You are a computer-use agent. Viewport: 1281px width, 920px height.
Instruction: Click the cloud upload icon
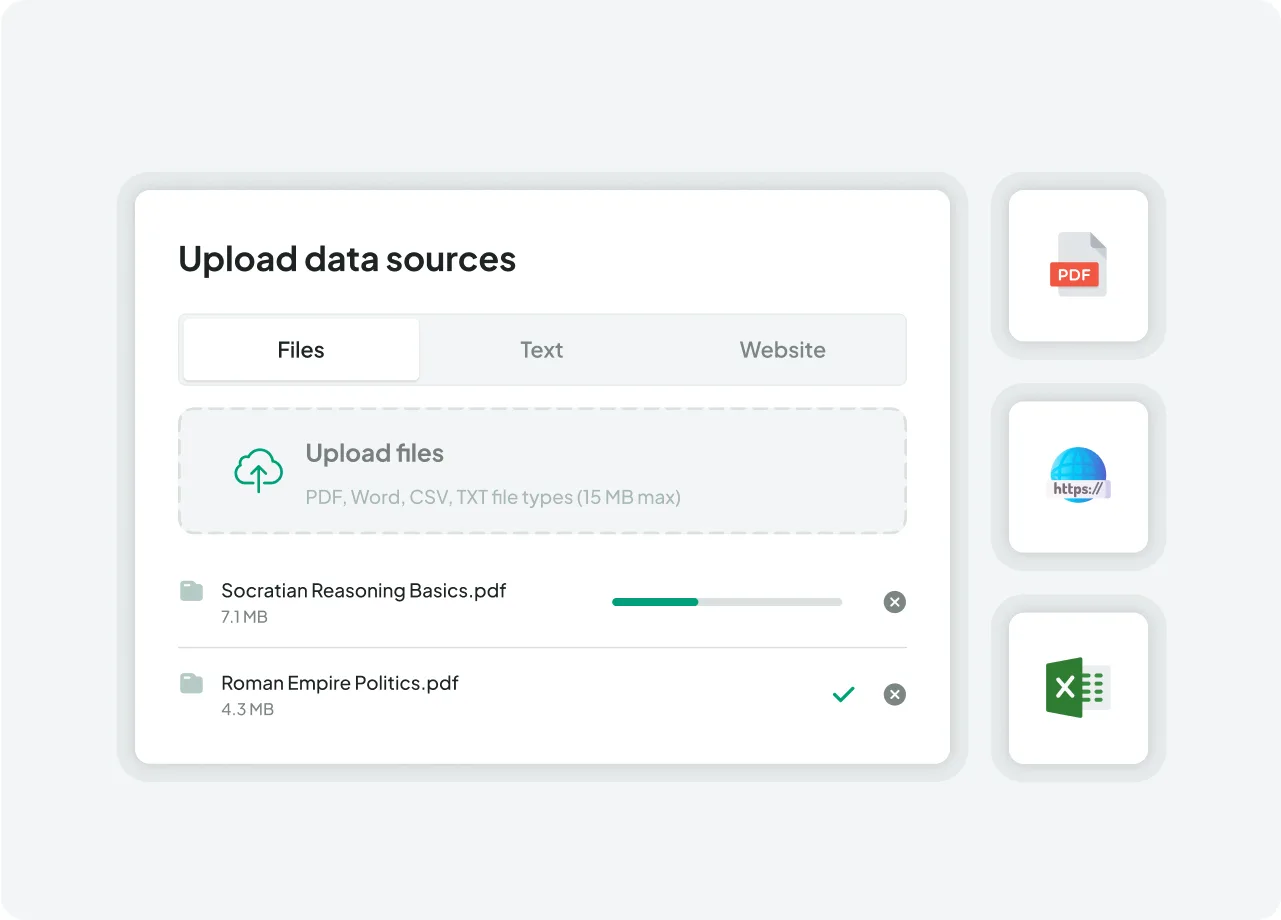(259, 470)
